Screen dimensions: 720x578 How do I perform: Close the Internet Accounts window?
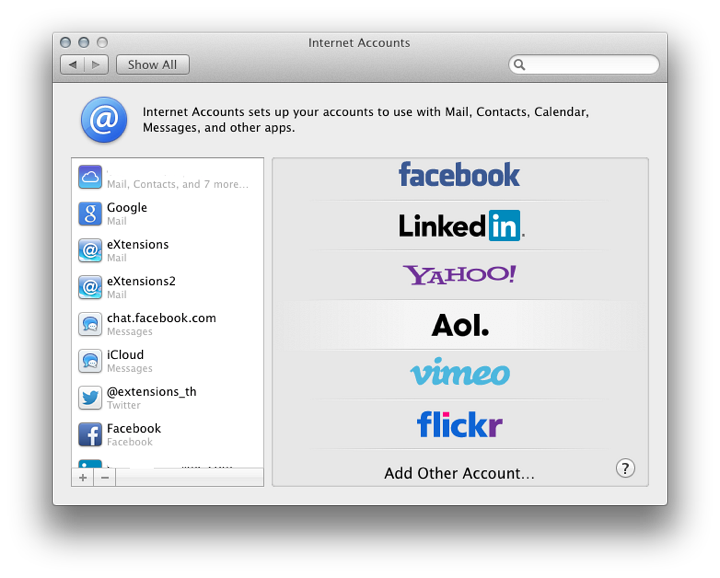click(x=65, y=42)
